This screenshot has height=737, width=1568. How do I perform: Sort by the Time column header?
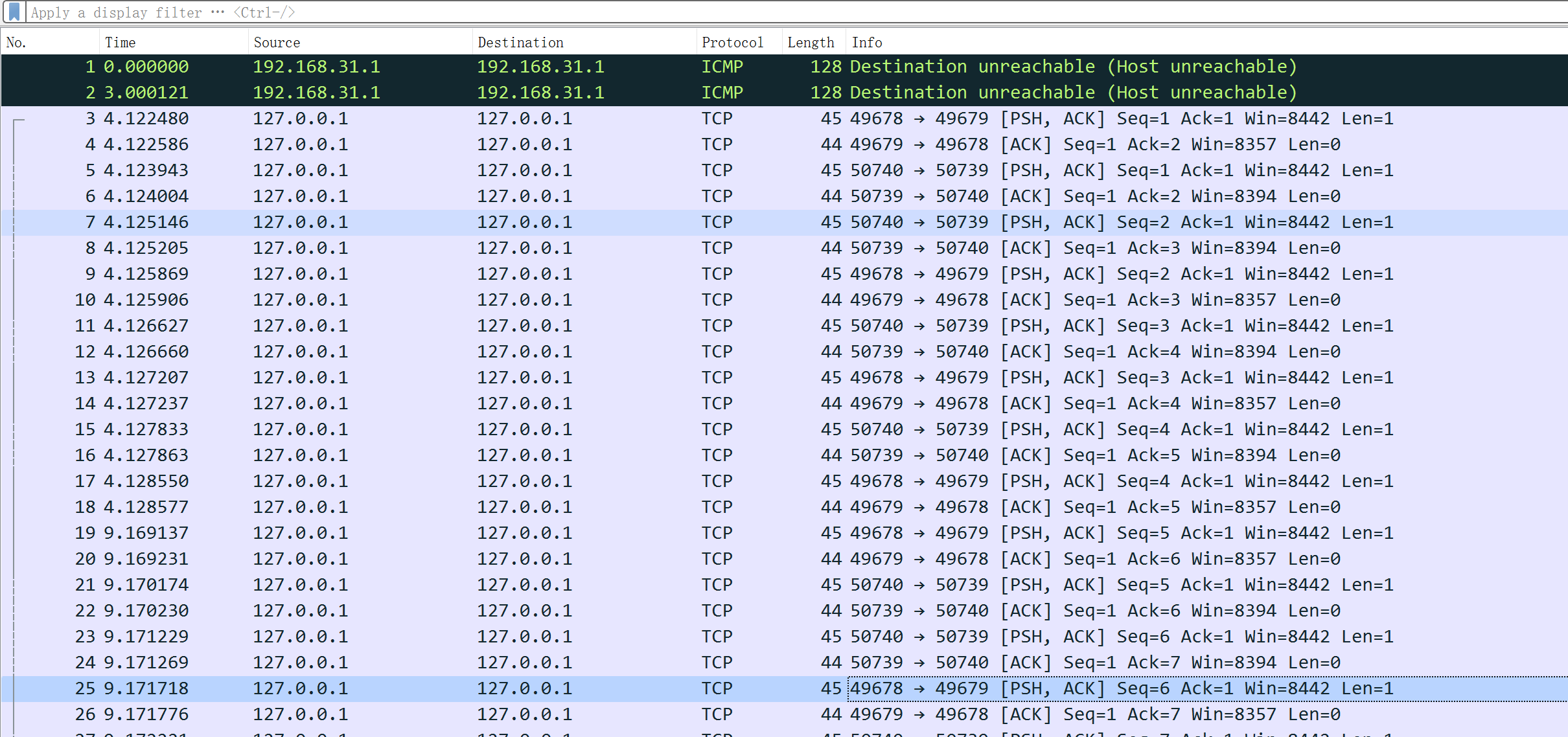pos(174,42)
